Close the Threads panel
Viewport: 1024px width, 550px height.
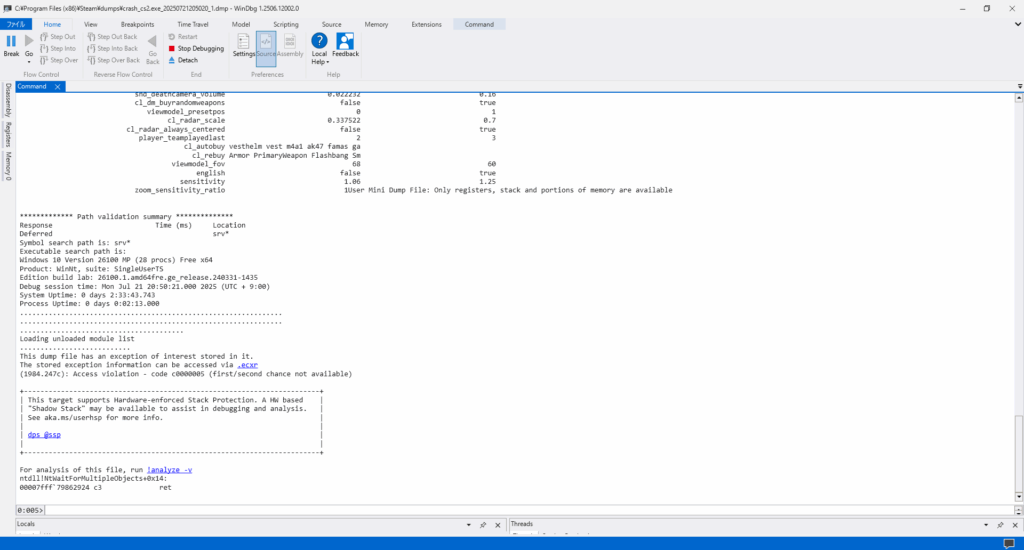[x=1015, y=525]
